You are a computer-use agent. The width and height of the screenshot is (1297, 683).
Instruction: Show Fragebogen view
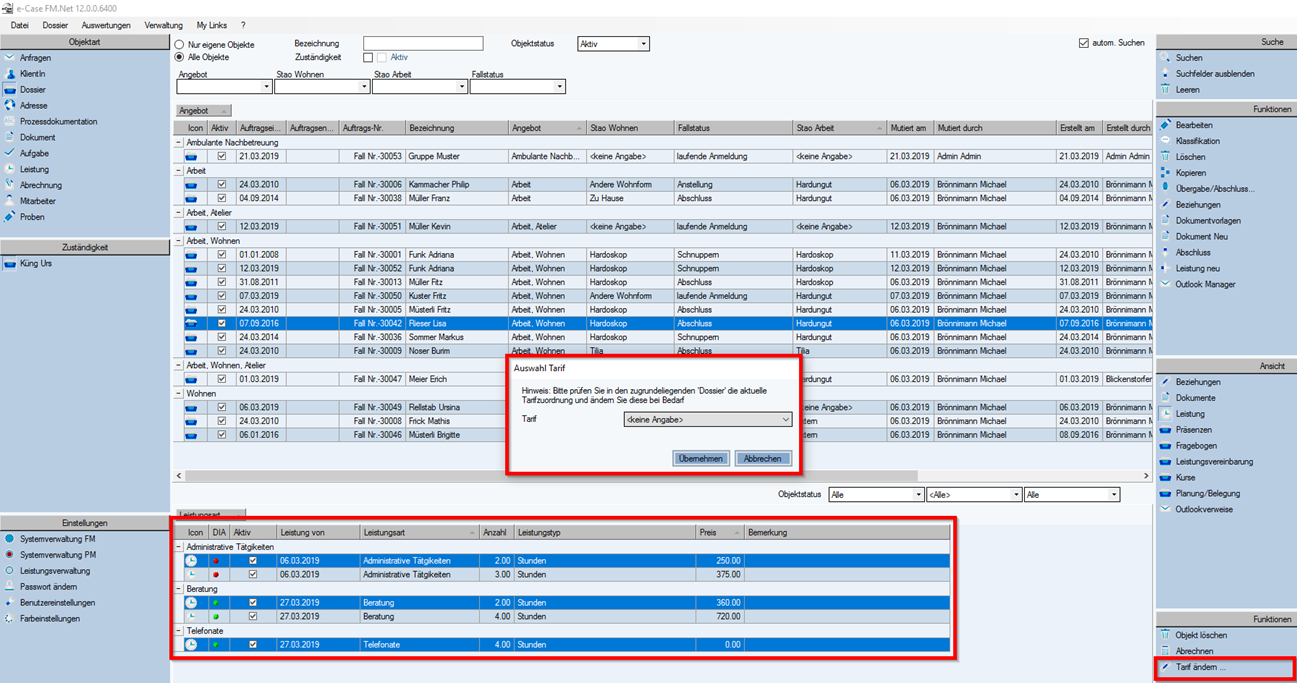[1196, 446]
